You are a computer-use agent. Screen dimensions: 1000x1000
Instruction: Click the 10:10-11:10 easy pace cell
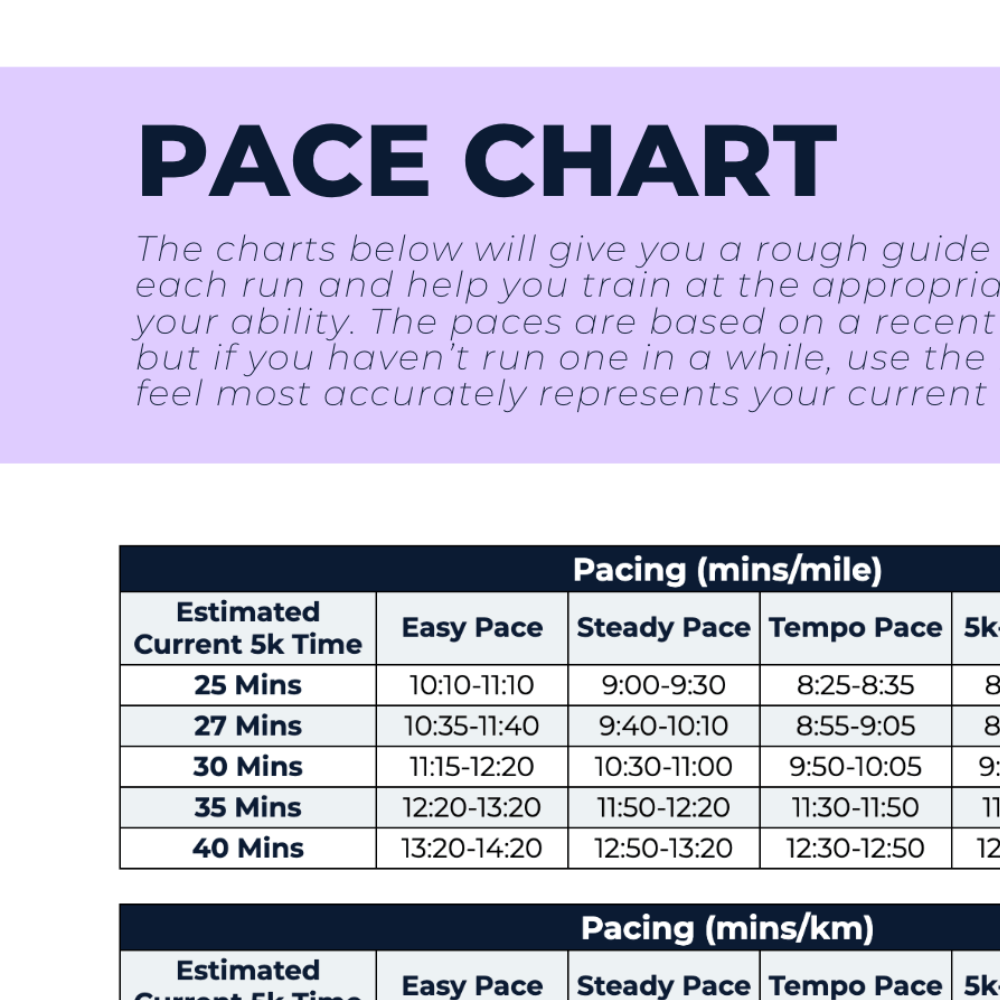[472, 686]
